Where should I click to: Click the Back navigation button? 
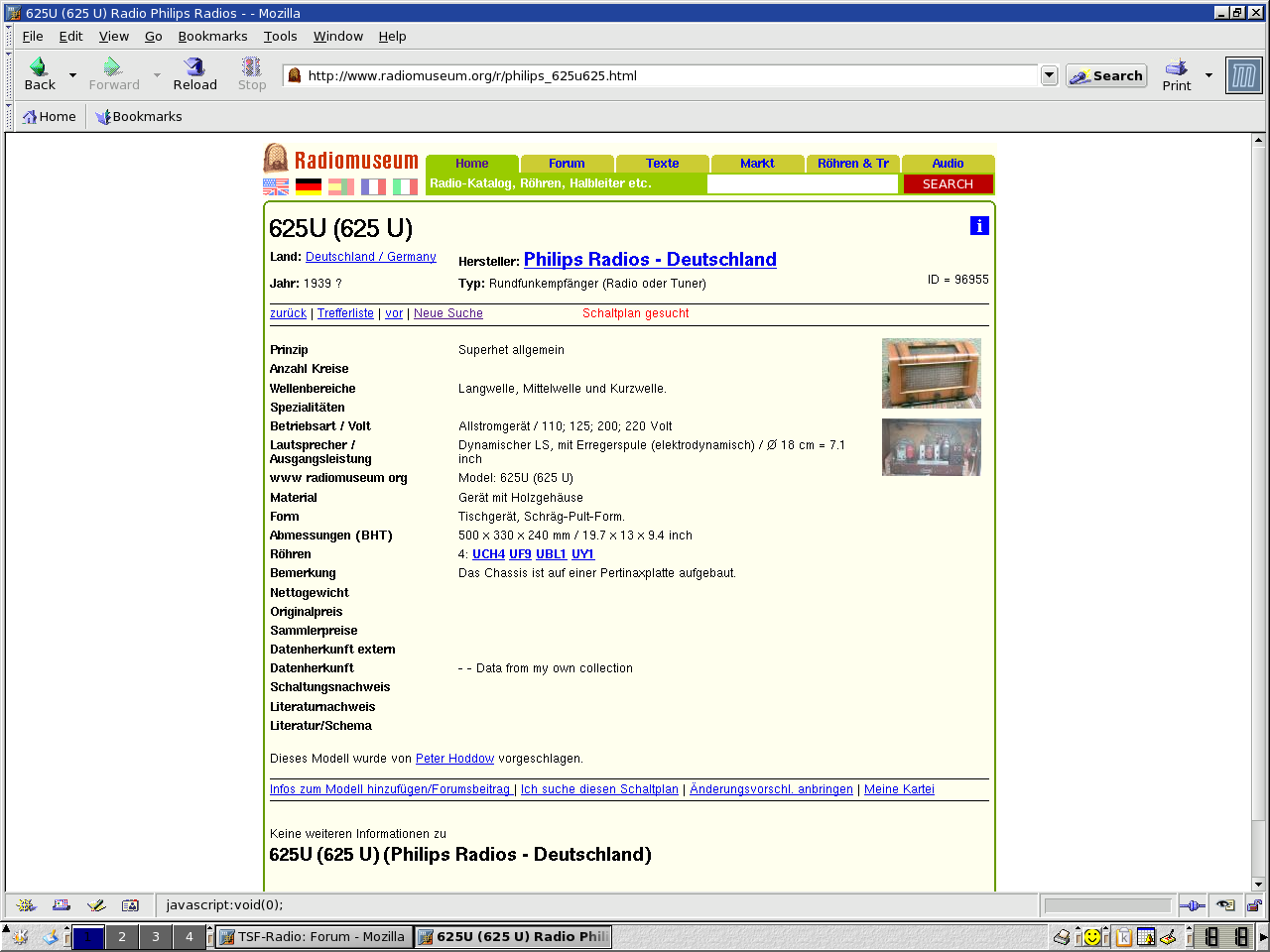pyautogui.click(x=40, y=74)
